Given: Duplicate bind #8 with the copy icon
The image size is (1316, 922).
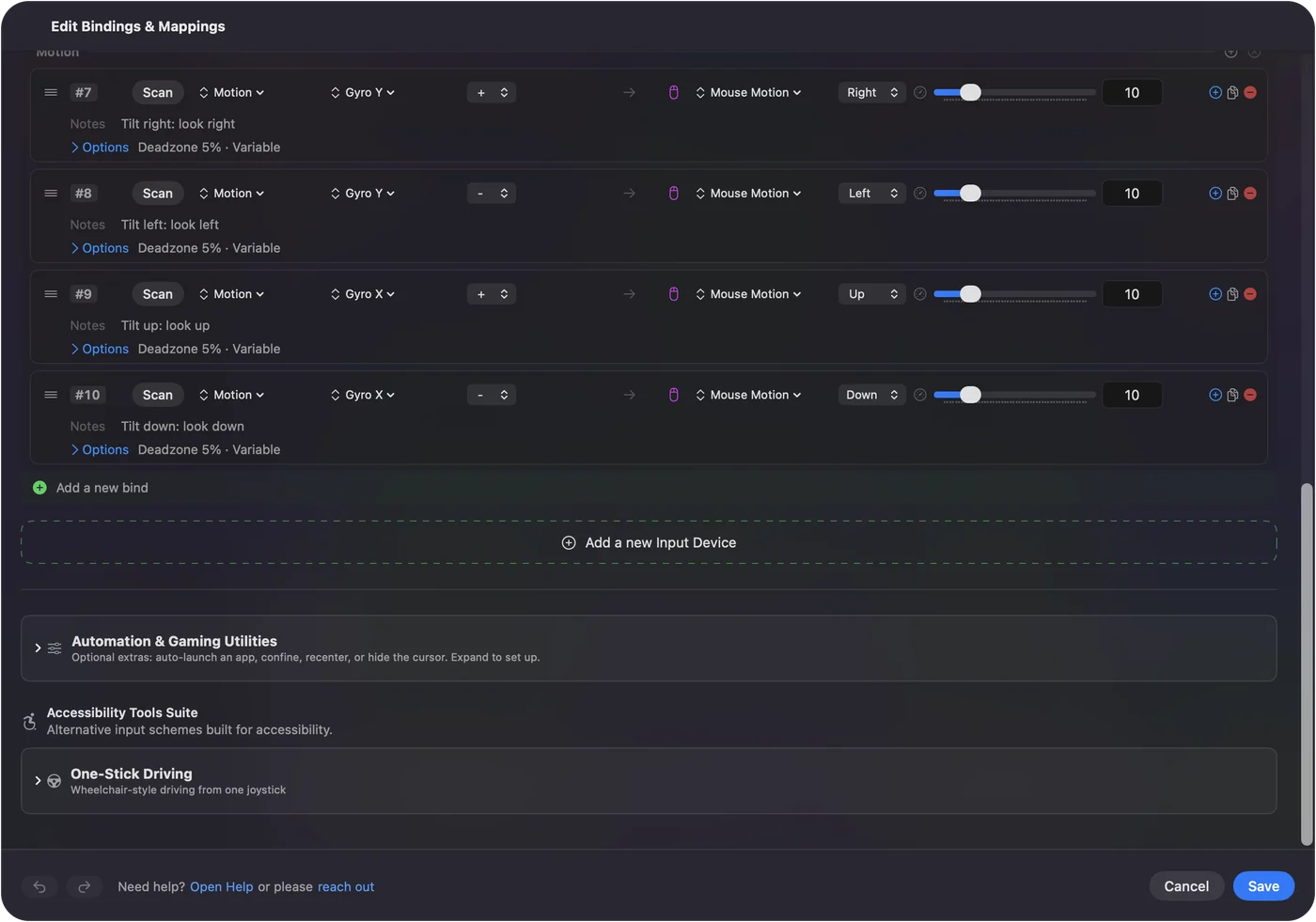Looking at the screenshot, I should point(1232,193).
